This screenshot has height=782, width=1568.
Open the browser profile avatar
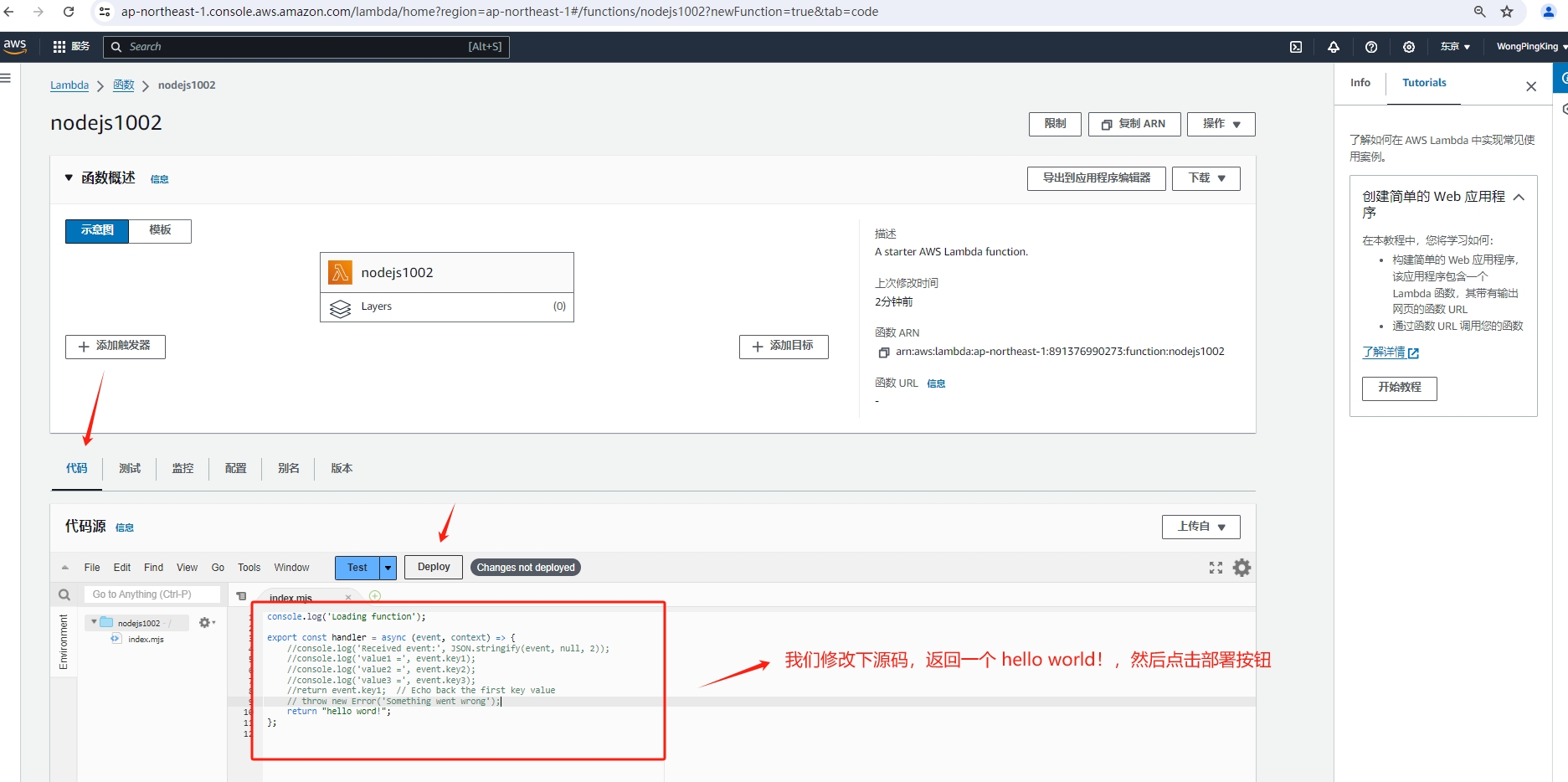click(1549, 12)
